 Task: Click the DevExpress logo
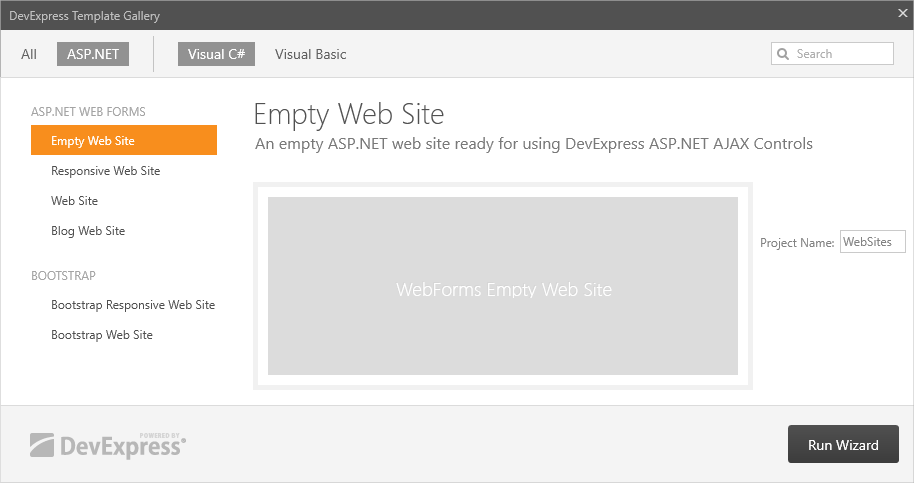[108, 446]
